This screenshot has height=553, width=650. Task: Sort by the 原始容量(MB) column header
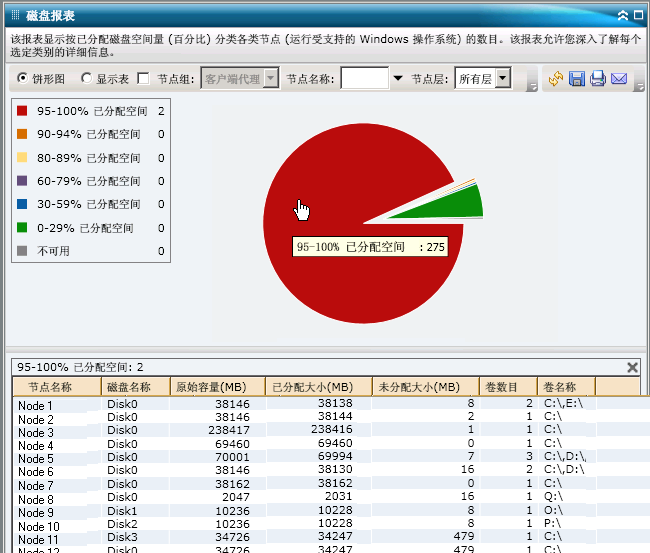tap(216, 387)
